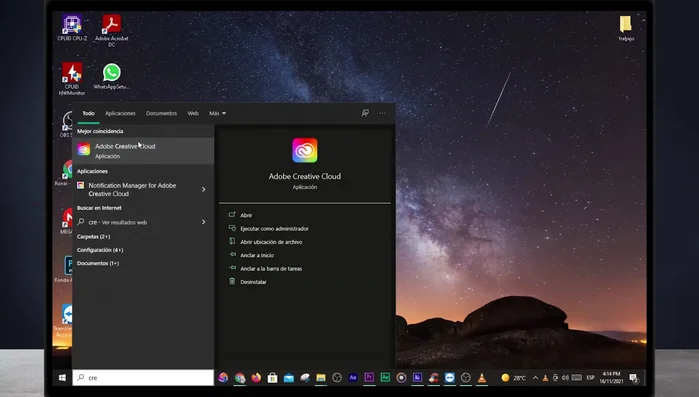Choose Desinstalar for Creative Cloud
Viewport: 699px width, 397px height.
pos(253,282)
